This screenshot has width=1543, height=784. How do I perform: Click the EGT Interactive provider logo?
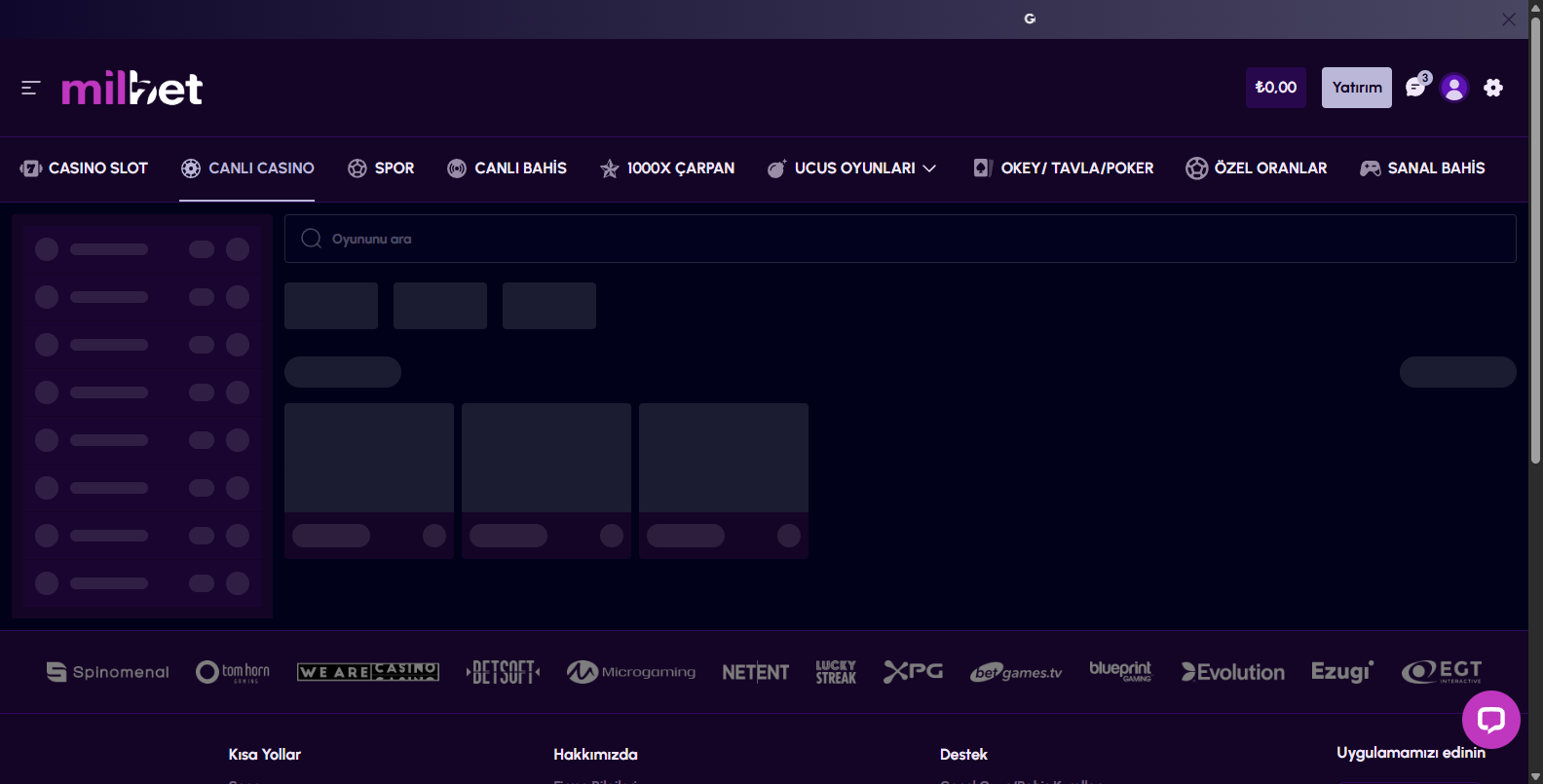(1442, 672)
